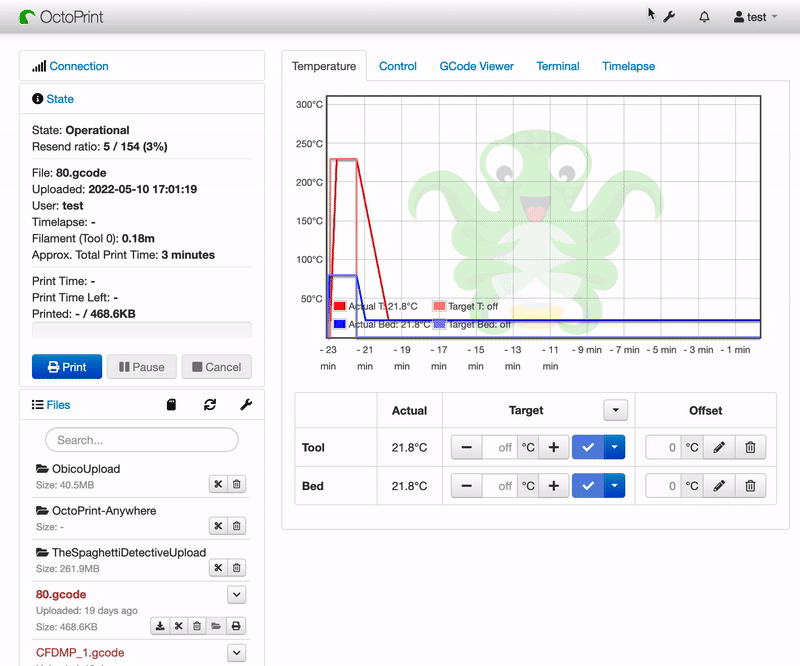
Task: Delete the TheSpaghettiDetectiveUpload folder
Action: click(237, 568)
